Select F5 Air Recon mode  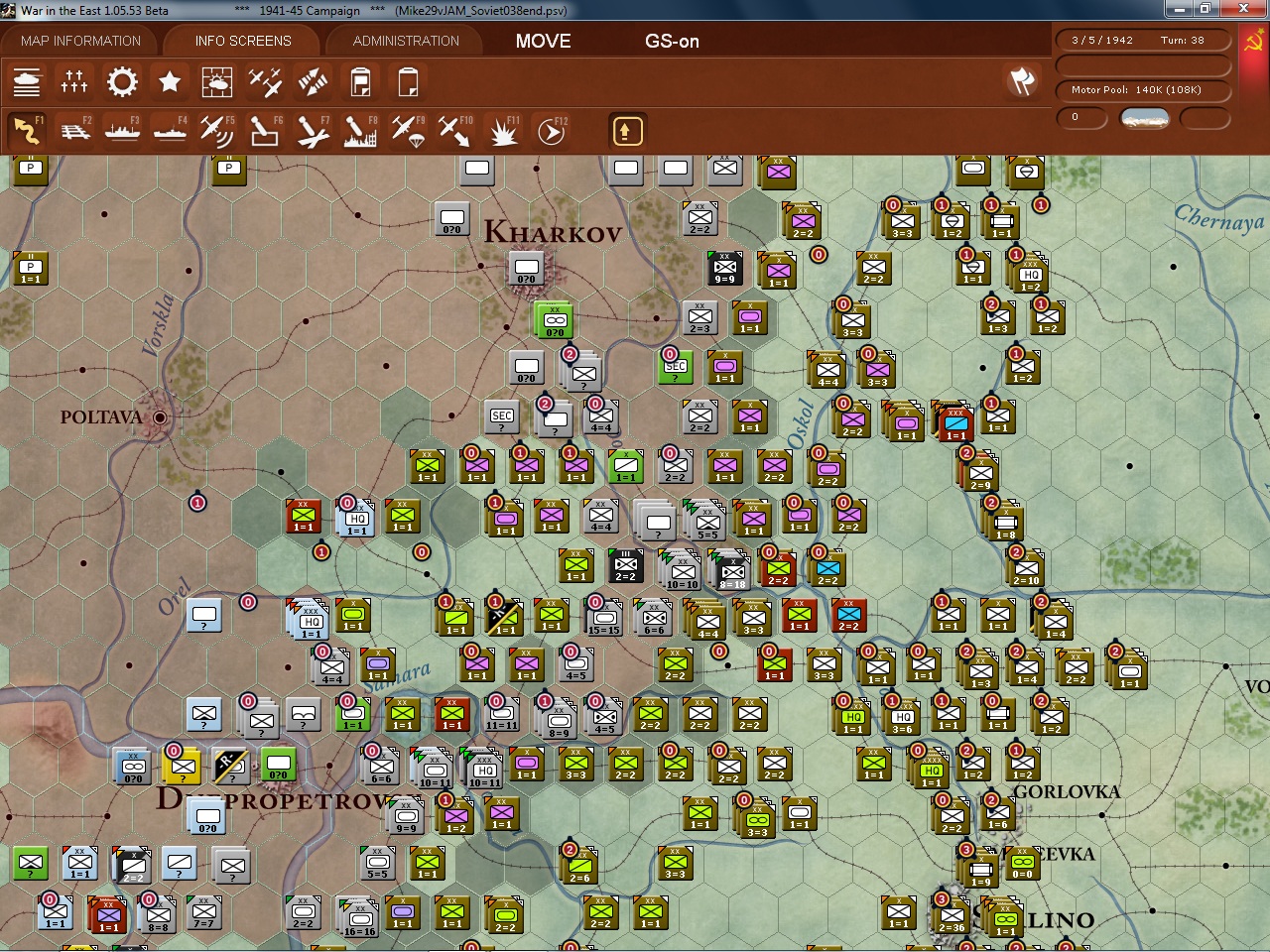pyautogui.click(x=217, y=131)
